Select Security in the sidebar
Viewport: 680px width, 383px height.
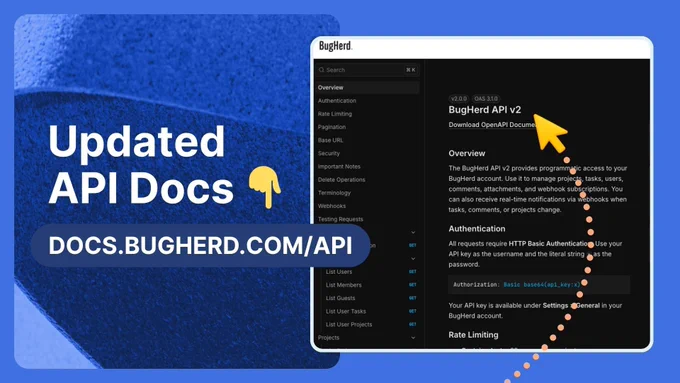(x=329, y=153)
